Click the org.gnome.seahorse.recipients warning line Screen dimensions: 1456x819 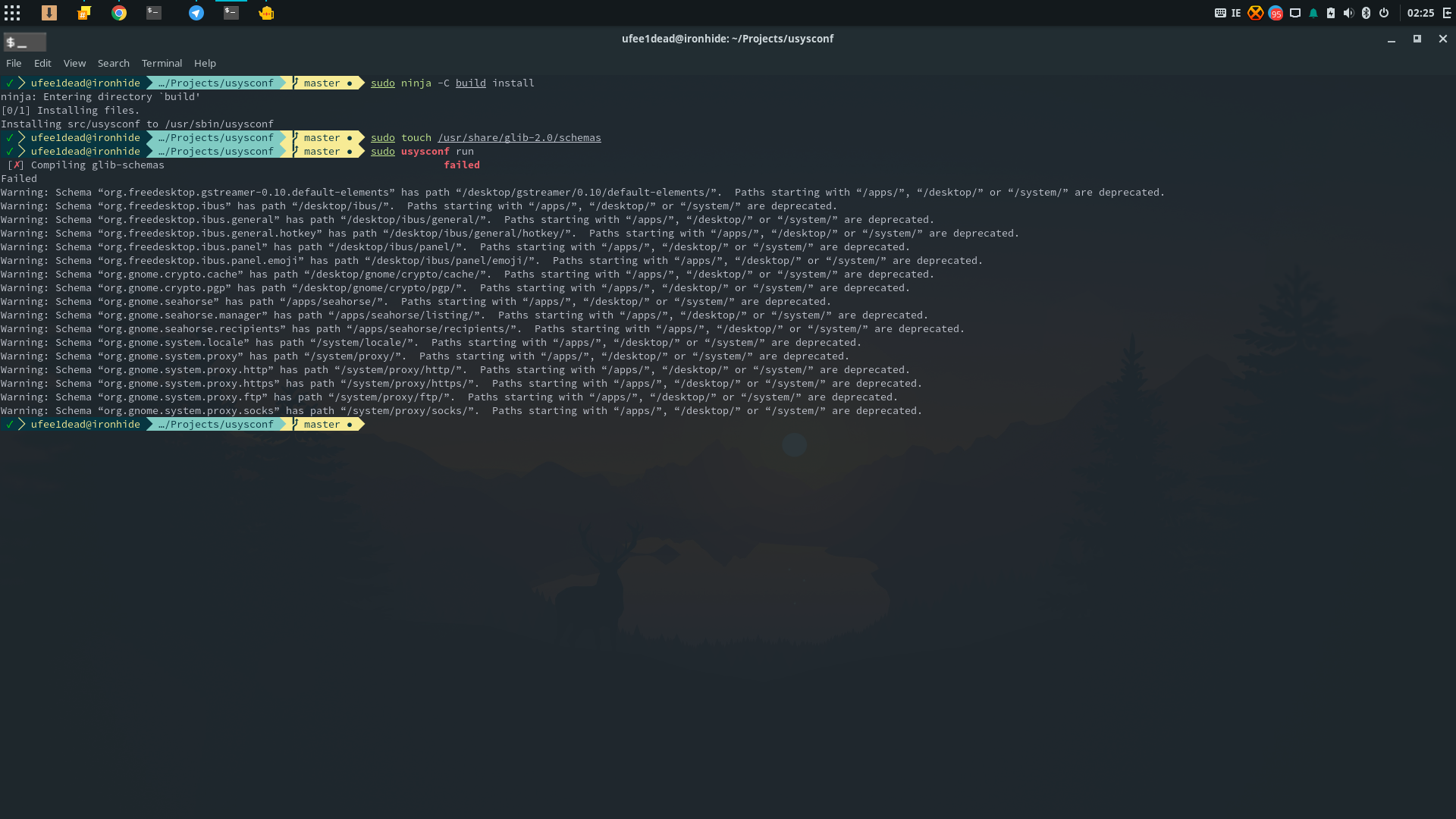[483, 328]
